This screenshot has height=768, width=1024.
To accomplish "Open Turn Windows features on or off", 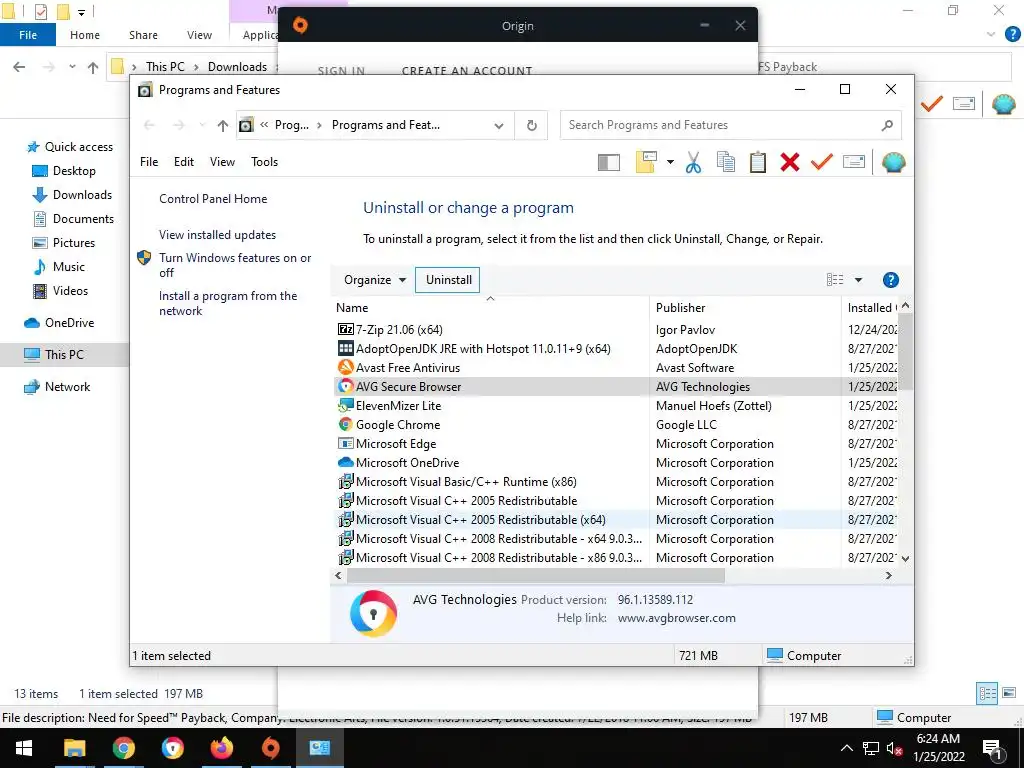I will (235, 265).
